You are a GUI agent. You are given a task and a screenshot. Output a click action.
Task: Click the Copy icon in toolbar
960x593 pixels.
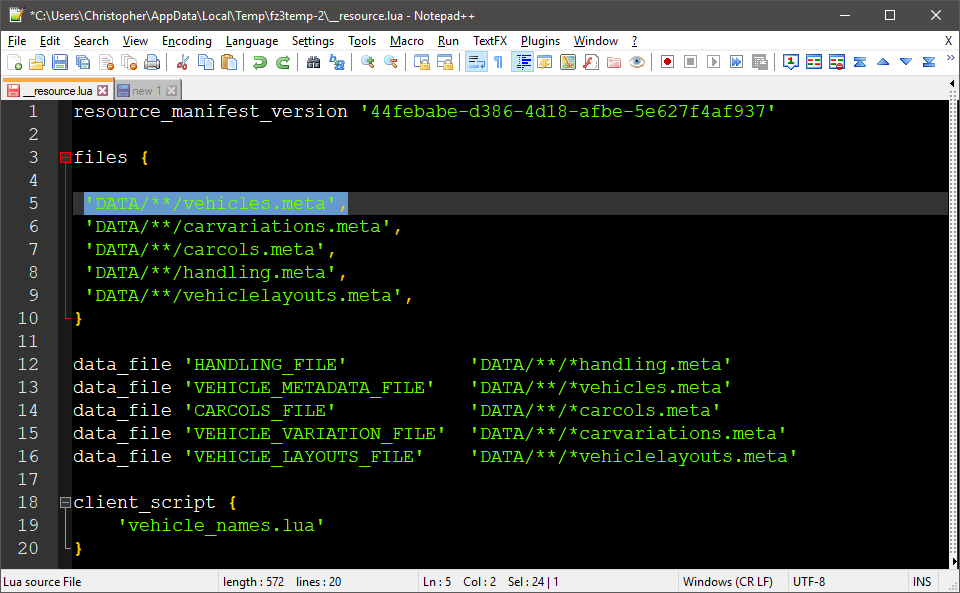206,62
